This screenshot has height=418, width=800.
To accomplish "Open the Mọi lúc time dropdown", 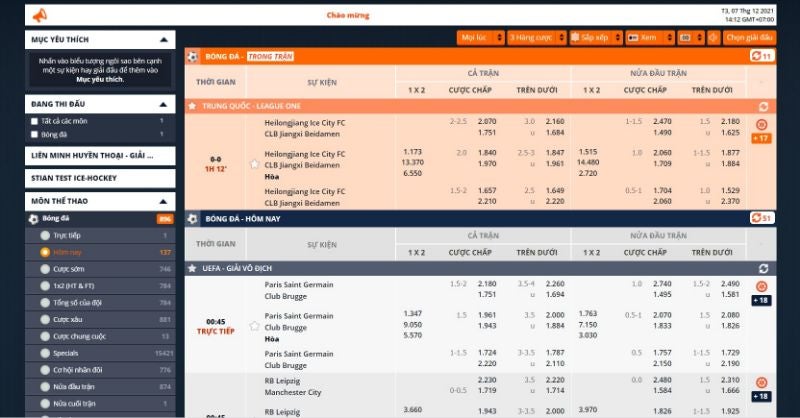I will (478, 37).
